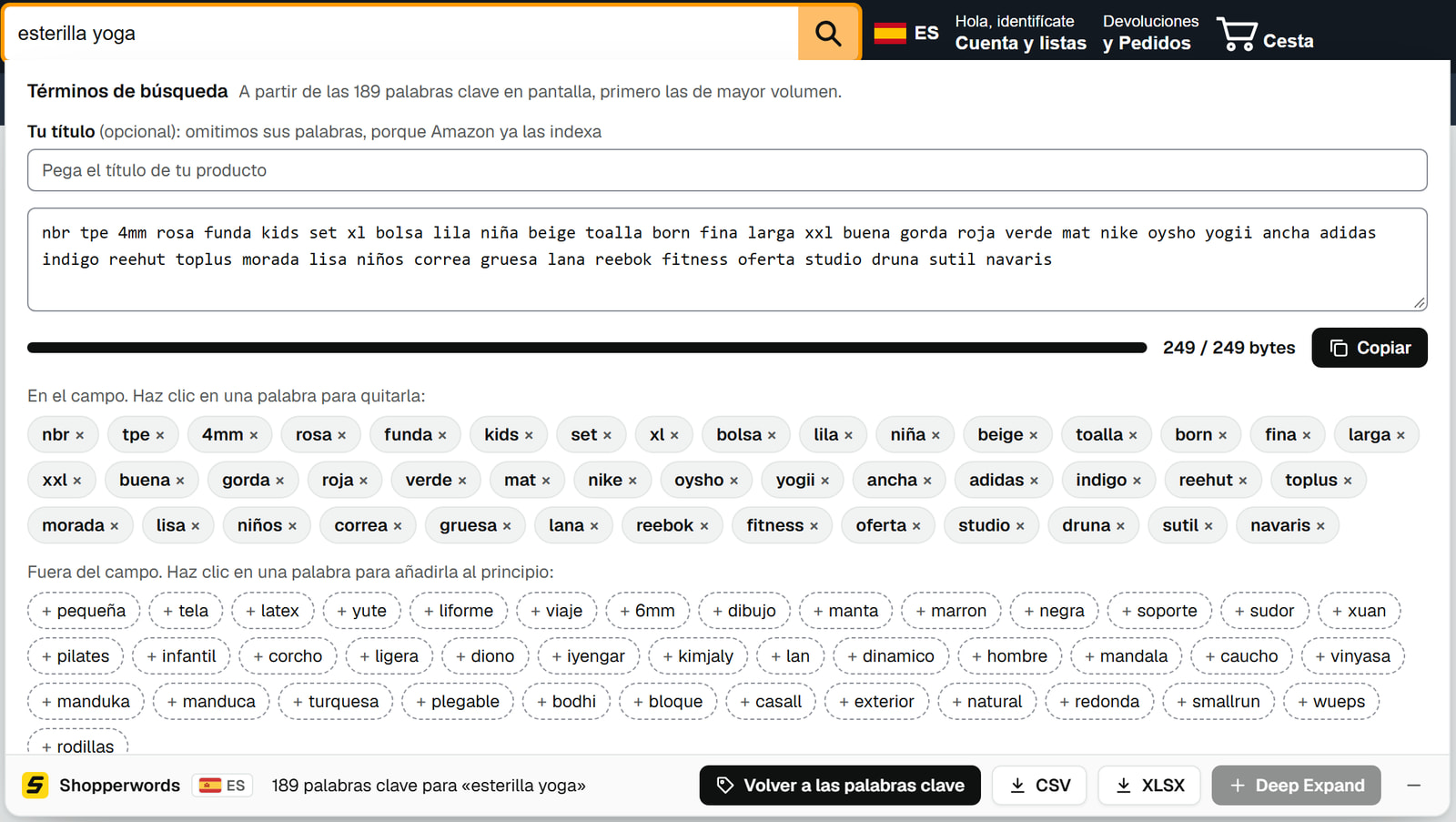Add the 'iyengar' keyword

click(x=588, y=656)
